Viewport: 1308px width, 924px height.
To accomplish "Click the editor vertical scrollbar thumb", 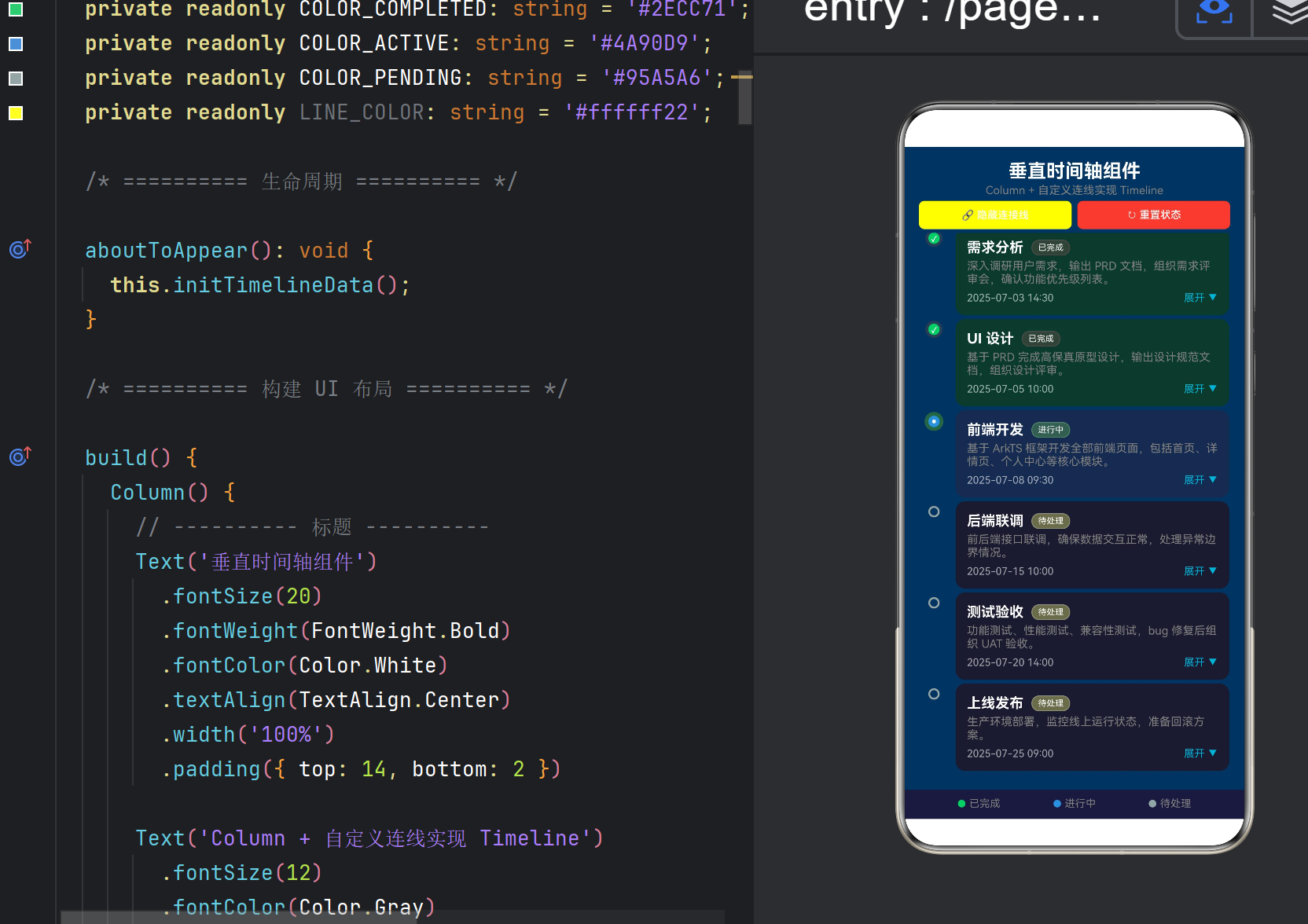I will tap(745, 99).
